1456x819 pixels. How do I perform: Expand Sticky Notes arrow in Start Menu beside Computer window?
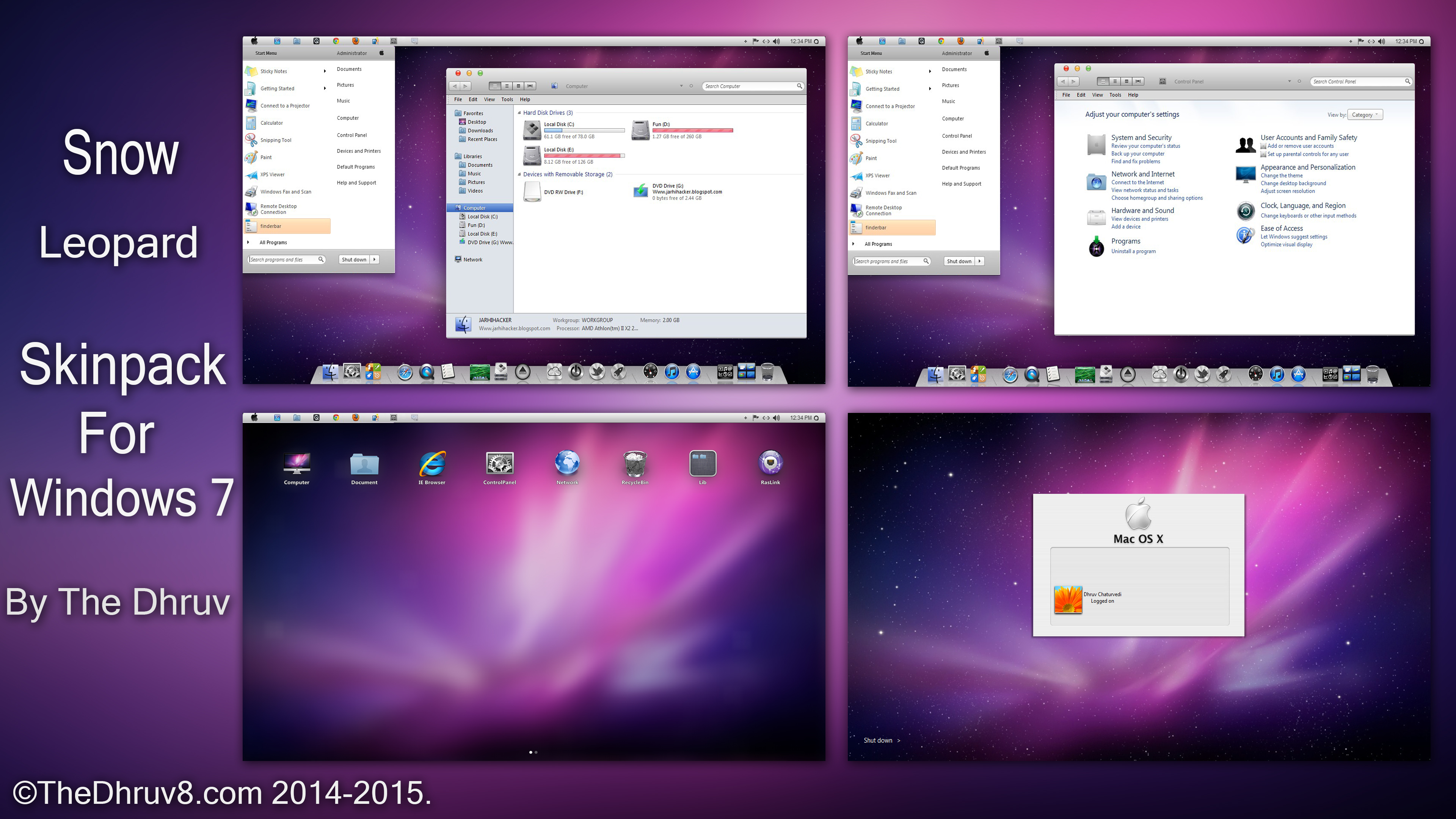pyautogui.click(x=325, y=71)
